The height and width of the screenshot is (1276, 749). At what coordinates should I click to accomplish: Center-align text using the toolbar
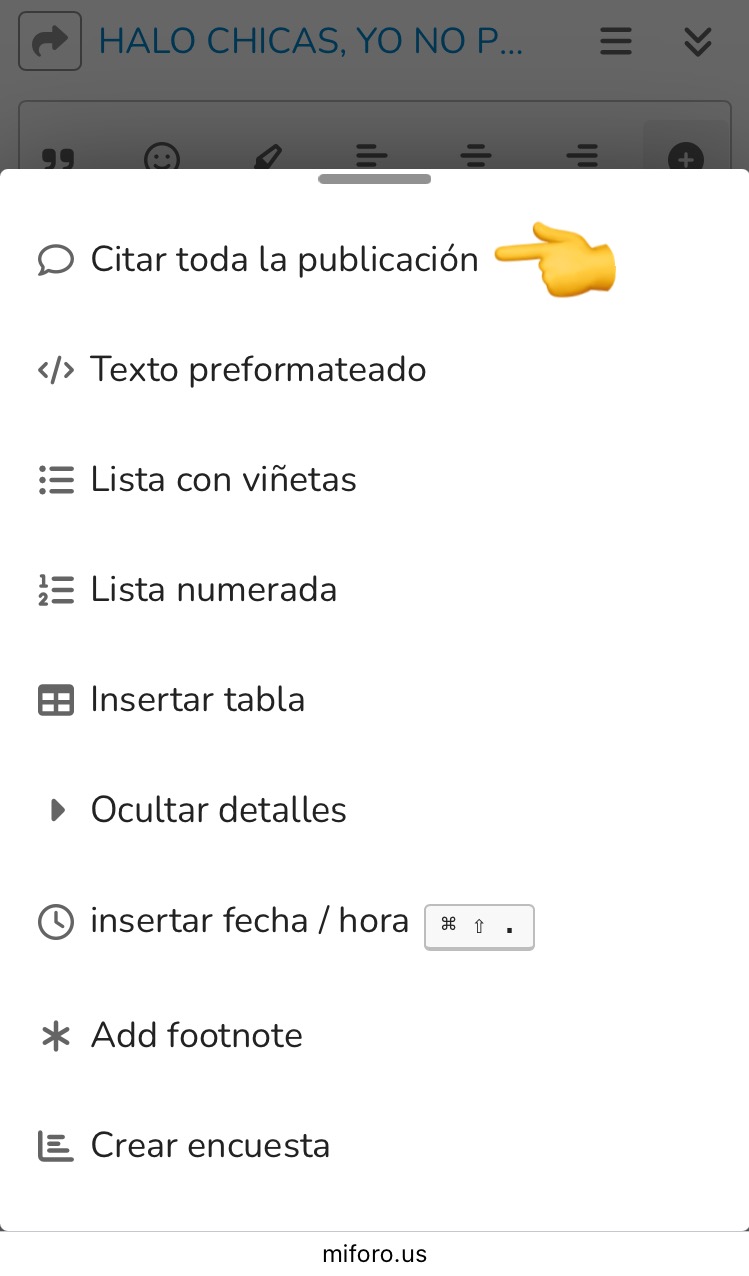[476, 157]
